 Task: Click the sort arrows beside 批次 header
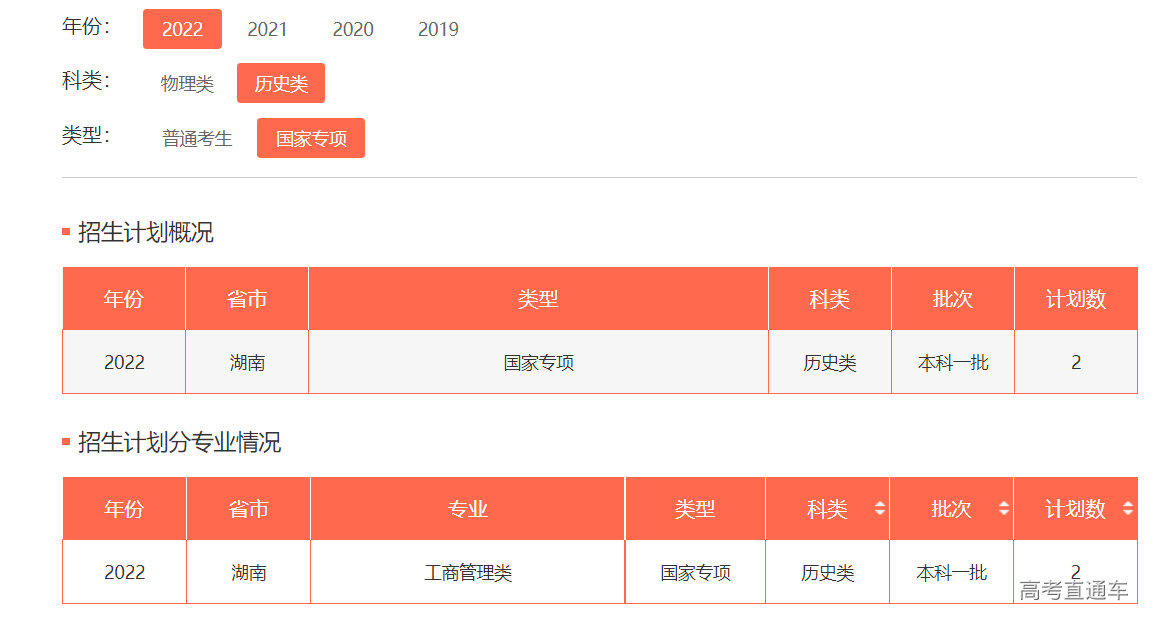click(x=1004, y=509)
